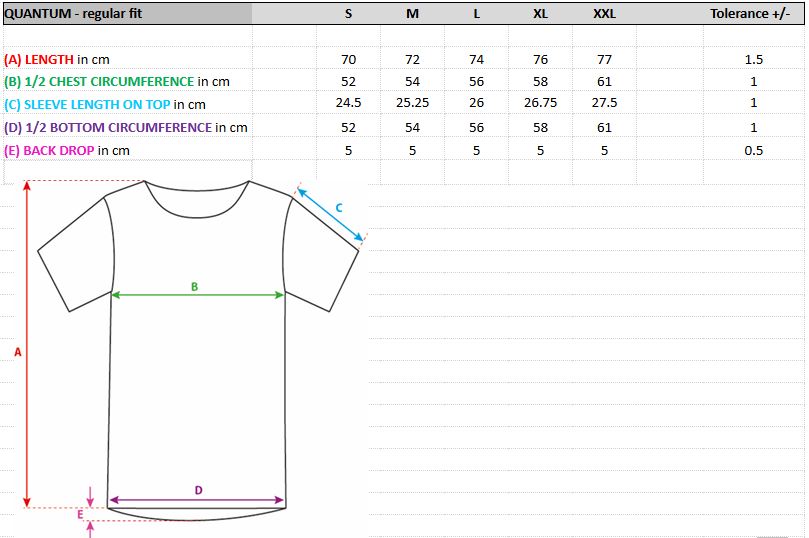Select the S size column header

[348, 14]
